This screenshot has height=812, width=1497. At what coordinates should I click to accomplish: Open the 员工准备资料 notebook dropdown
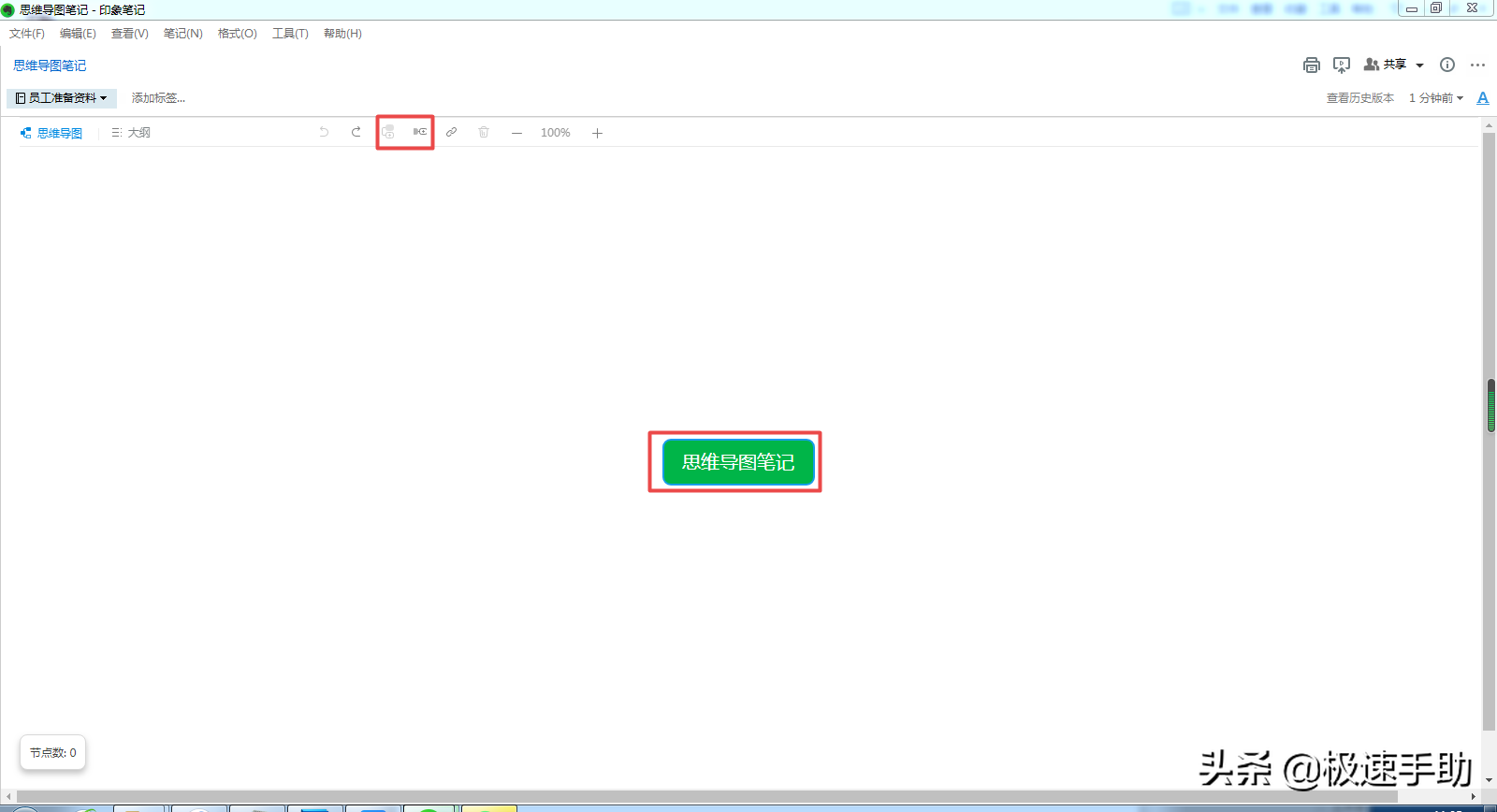[x=62, y=98]
